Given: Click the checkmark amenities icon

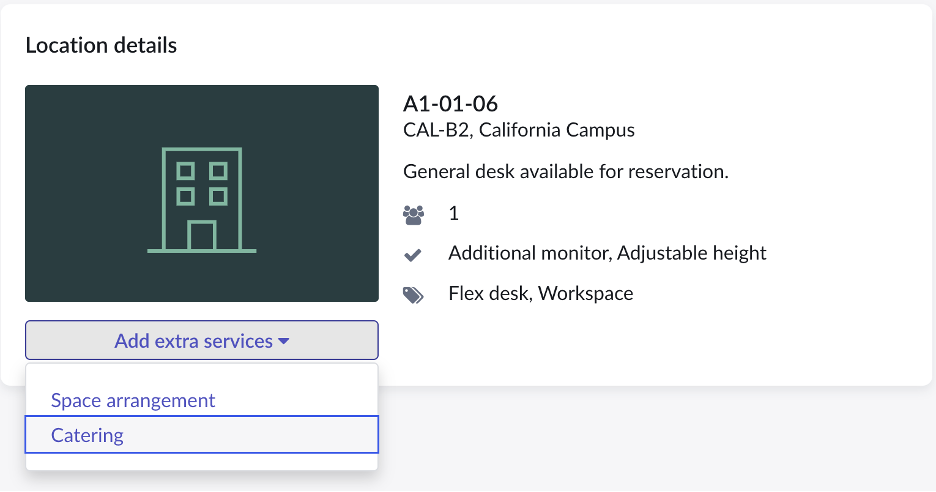Looking at the screenshot, I should pos(412,256).
